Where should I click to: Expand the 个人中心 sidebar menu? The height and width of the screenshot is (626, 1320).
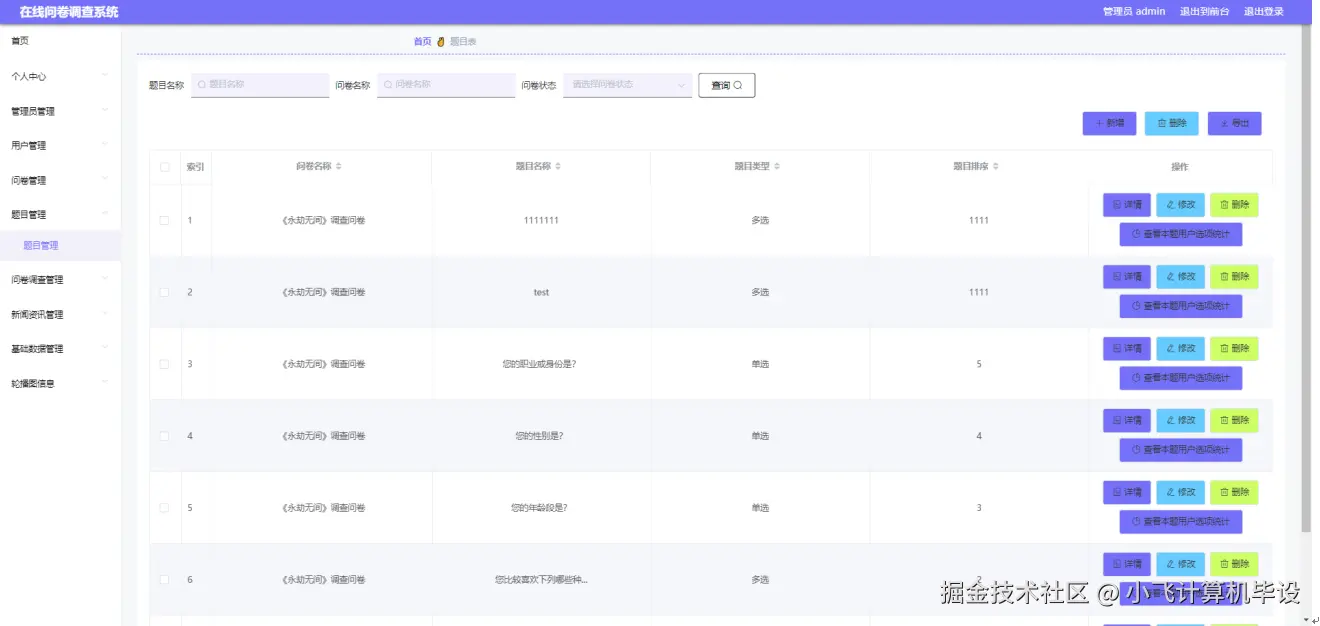(60, 76)
